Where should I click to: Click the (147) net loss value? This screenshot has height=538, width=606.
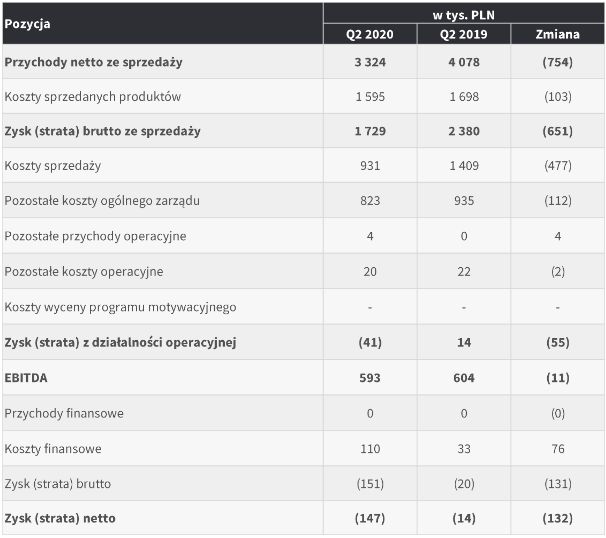370,518
